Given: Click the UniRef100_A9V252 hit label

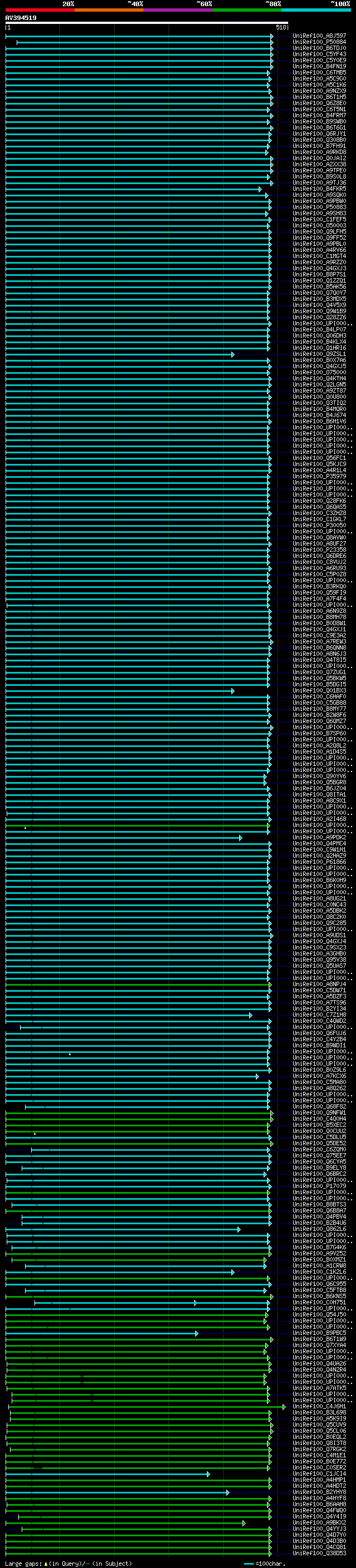Looking at the screenshot, I should (x=319, y=1253).
